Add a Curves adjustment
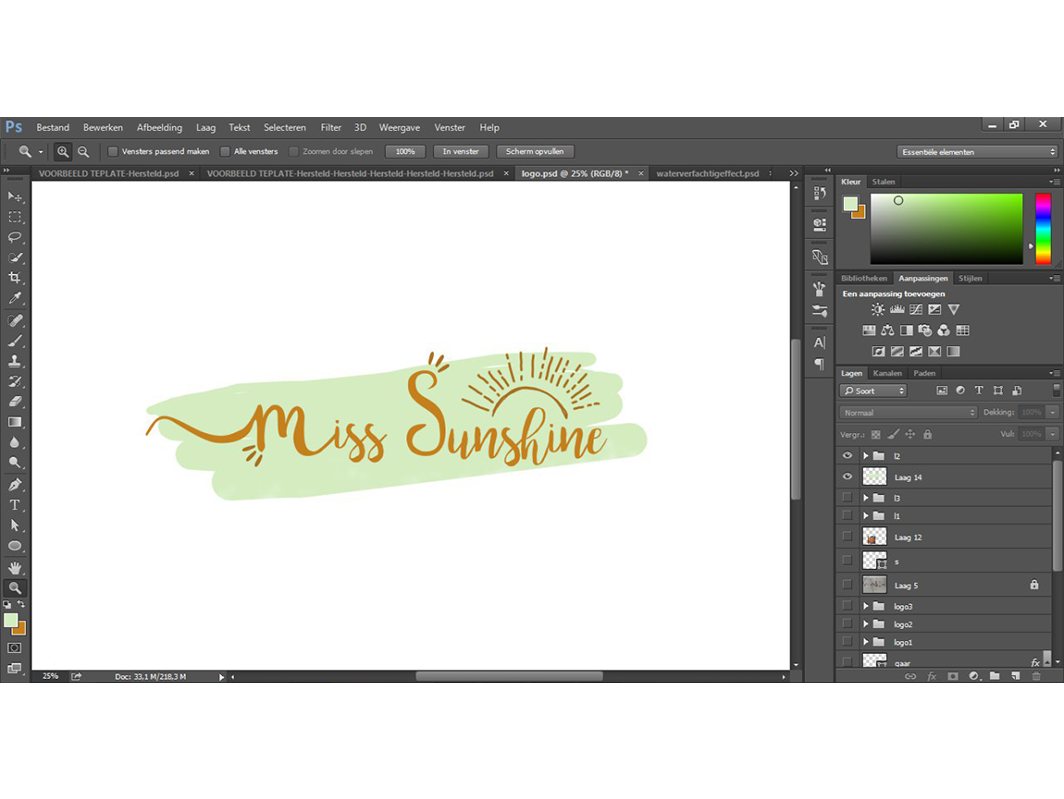 pyautogui.click(x=916, y=310)
